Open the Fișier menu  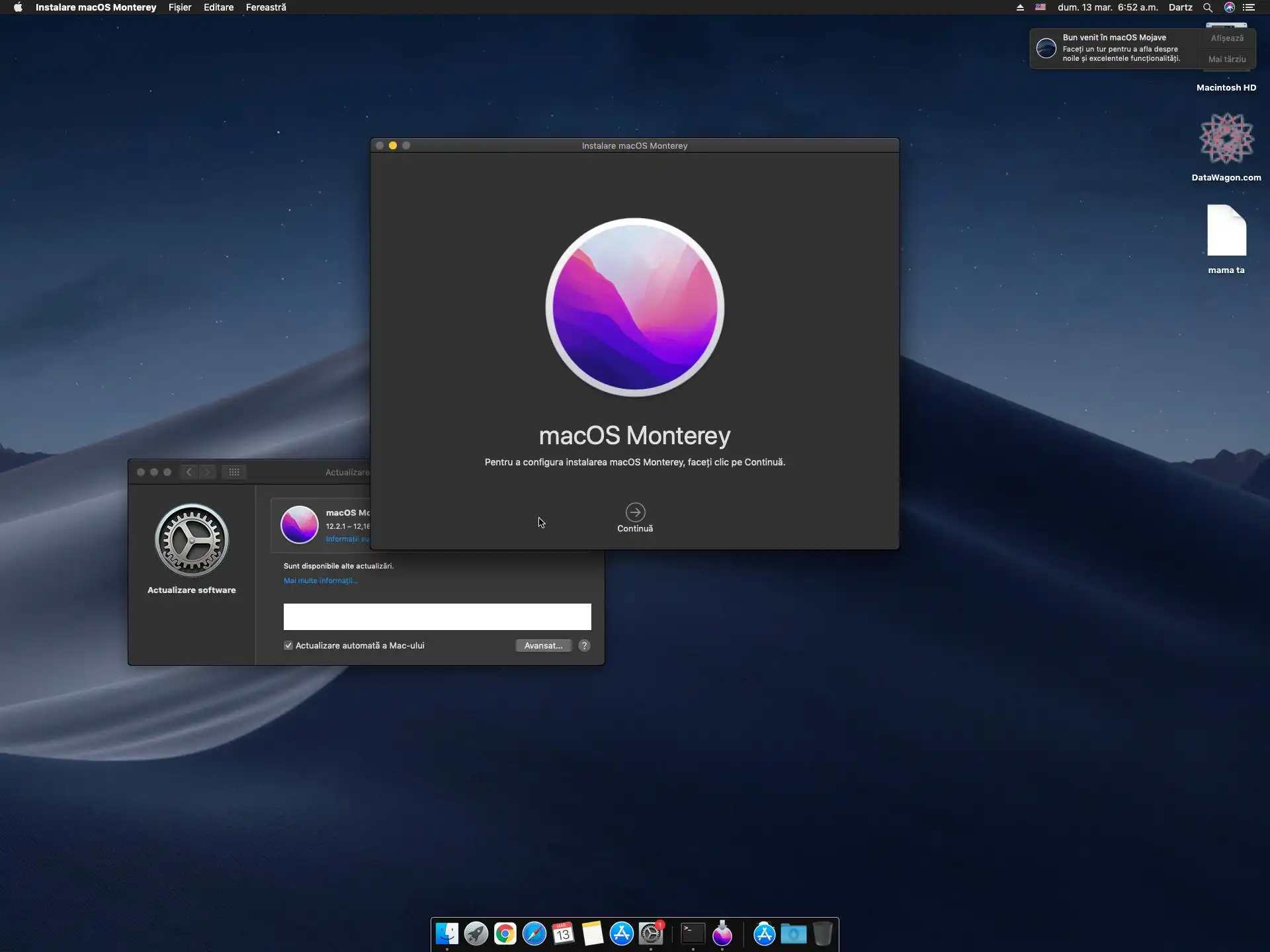pyautogui.click(x=179, y=7)
